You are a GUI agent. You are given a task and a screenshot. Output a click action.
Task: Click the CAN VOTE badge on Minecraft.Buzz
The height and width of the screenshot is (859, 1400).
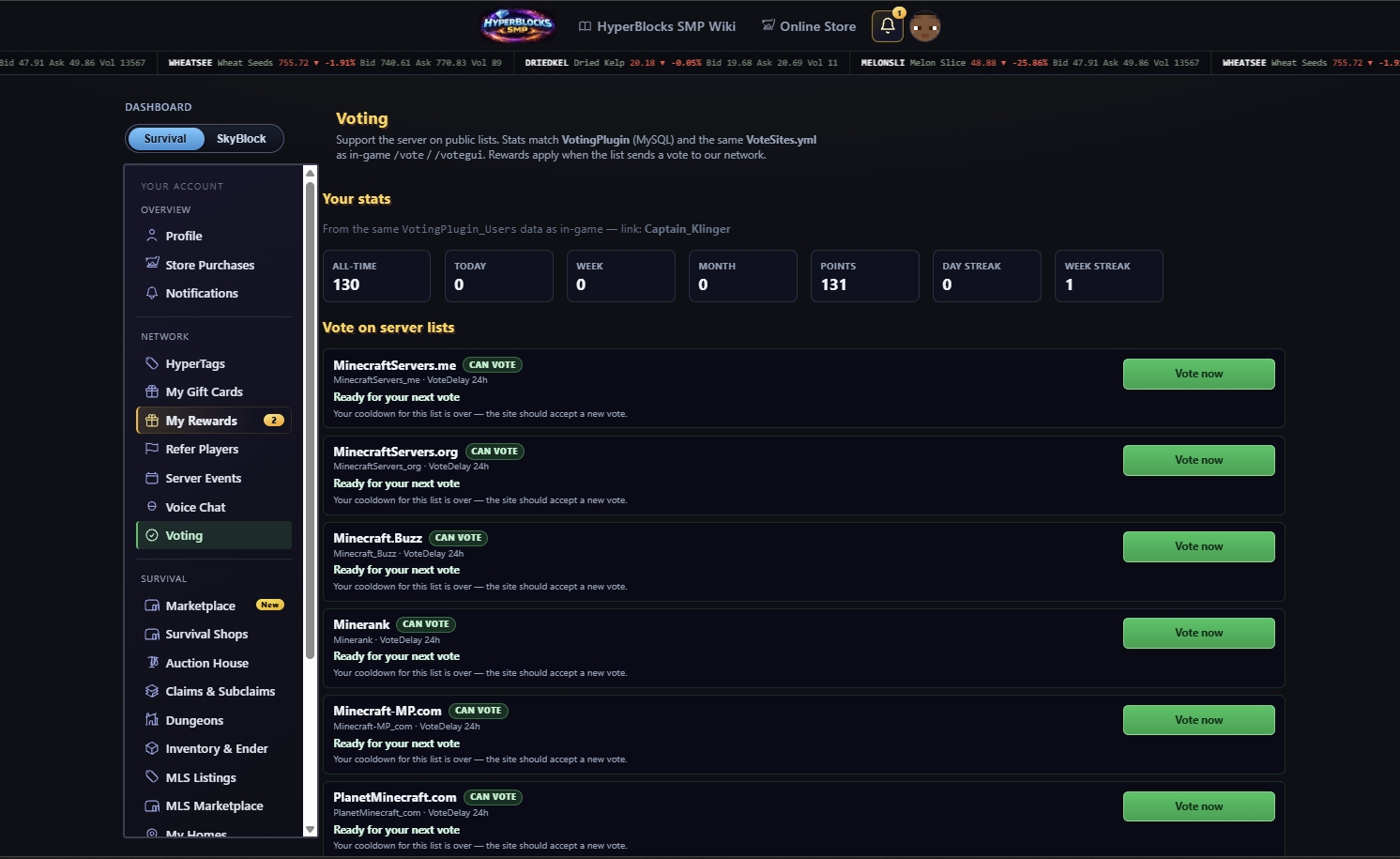[x=458, y=538]
